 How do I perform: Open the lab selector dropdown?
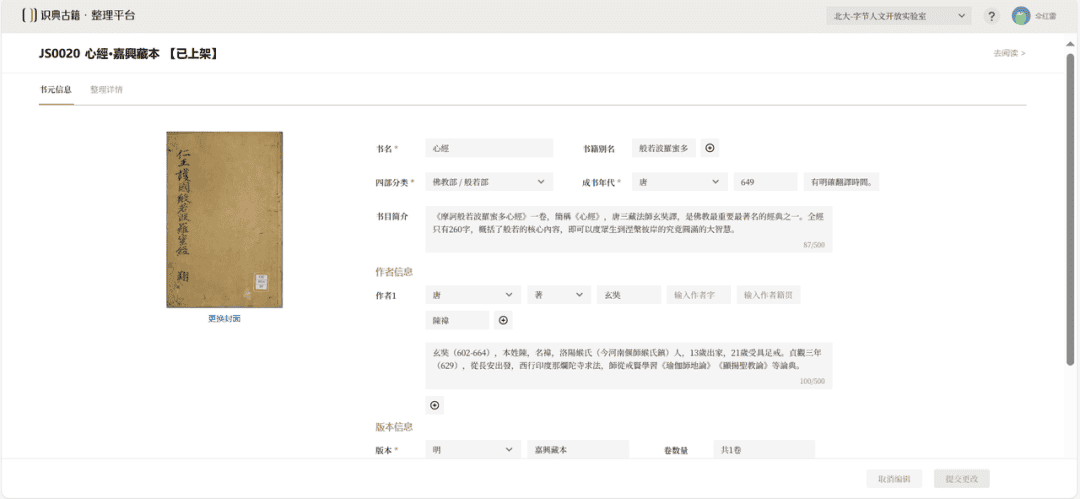(899, 16)
